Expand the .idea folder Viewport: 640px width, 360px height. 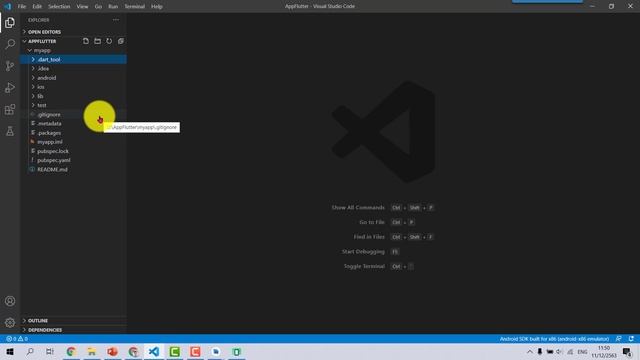pos(73,69)
